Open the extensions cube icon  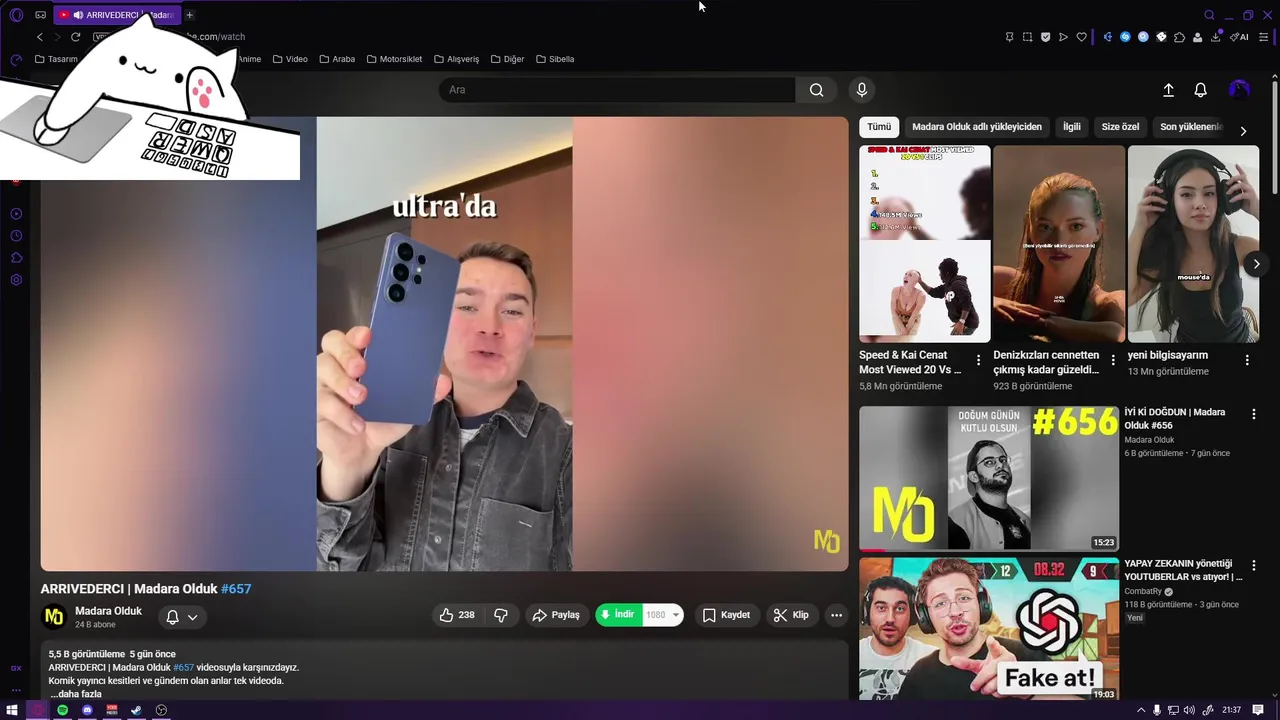coord(1179,37)
